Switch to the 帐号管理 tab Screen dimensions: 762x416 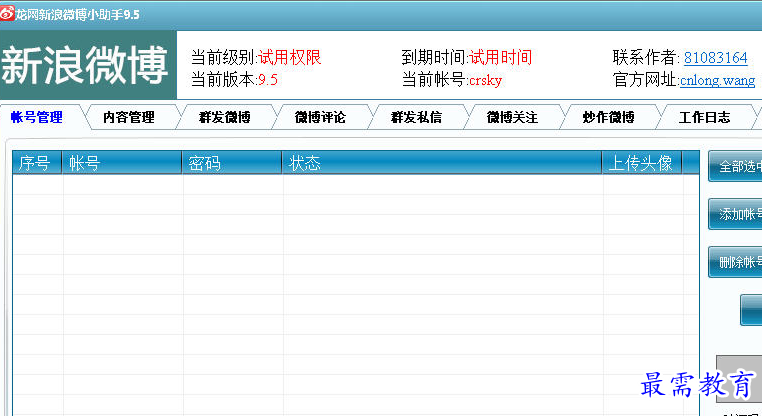(x=37, y=117)
